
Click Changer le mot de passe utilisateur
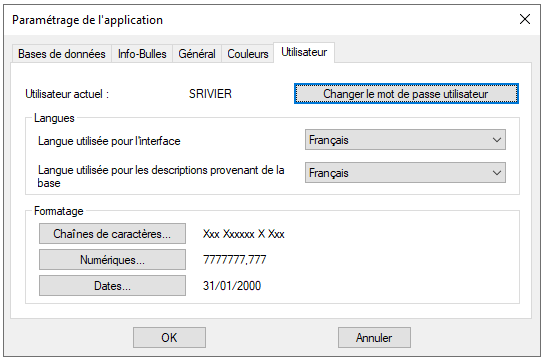pos(406,94)
